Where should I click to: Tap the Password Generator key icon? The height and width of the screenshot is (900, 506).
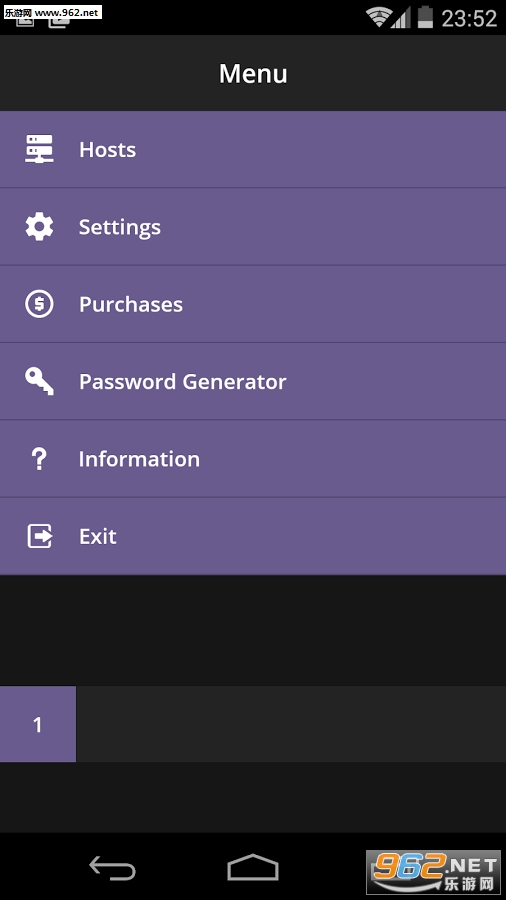(x=39, y=381)
